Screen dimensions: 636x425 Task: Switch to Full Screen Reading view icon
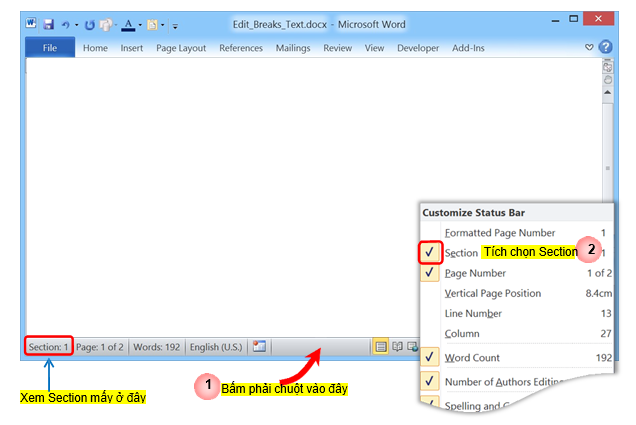397,347
